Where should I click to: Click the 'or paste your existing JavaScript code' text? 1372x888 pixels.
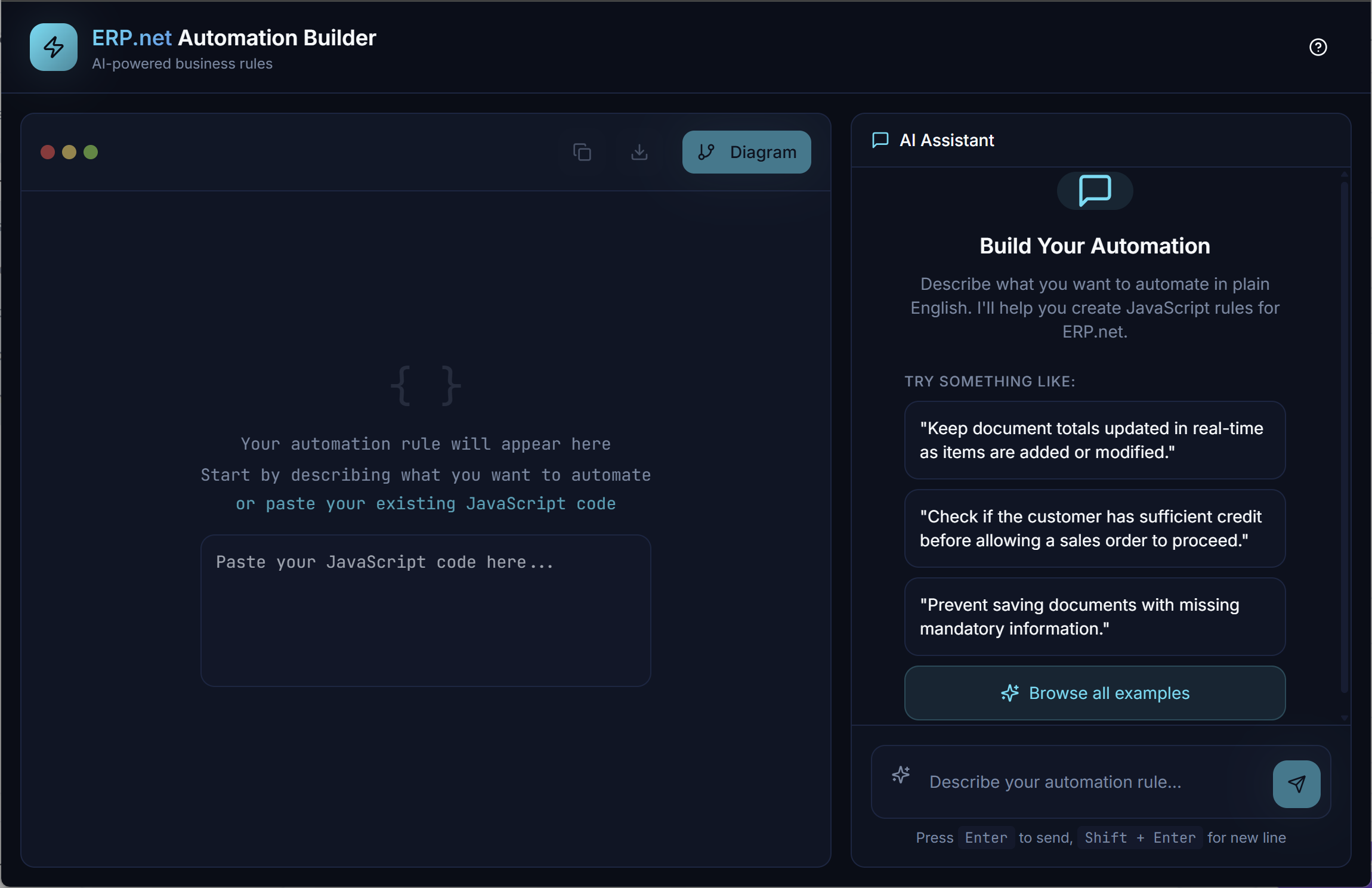tap(426, 503)
